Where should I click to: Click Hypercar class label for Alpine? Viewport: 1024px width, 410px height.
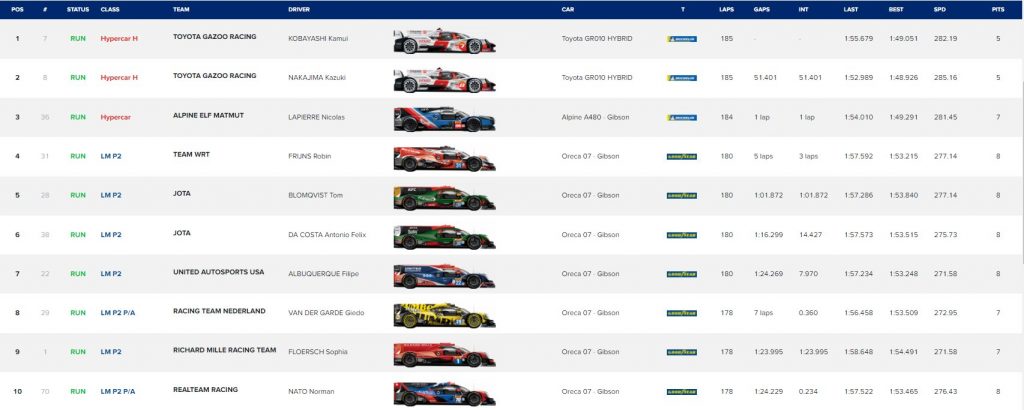(x=116, y=118)
